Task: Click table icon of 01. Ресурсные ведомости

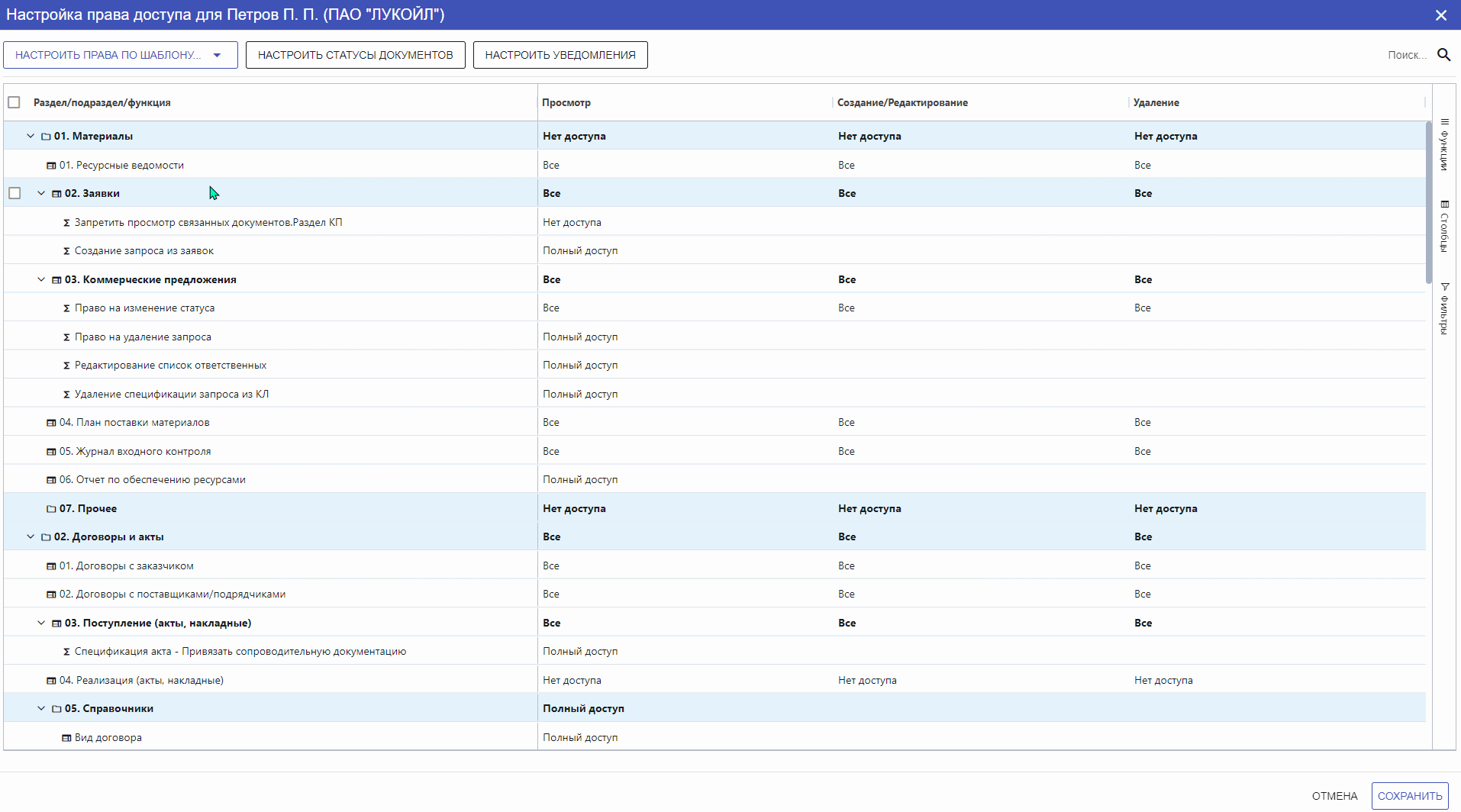Action: tap(51, 166)
